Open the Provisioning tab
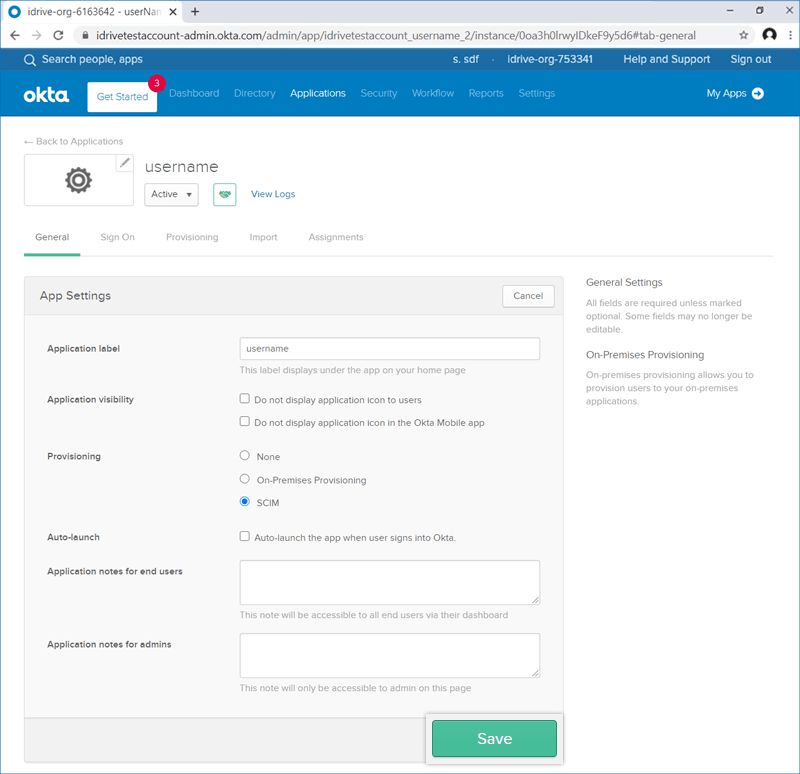 pyautogui.click(x=192, y=237)
